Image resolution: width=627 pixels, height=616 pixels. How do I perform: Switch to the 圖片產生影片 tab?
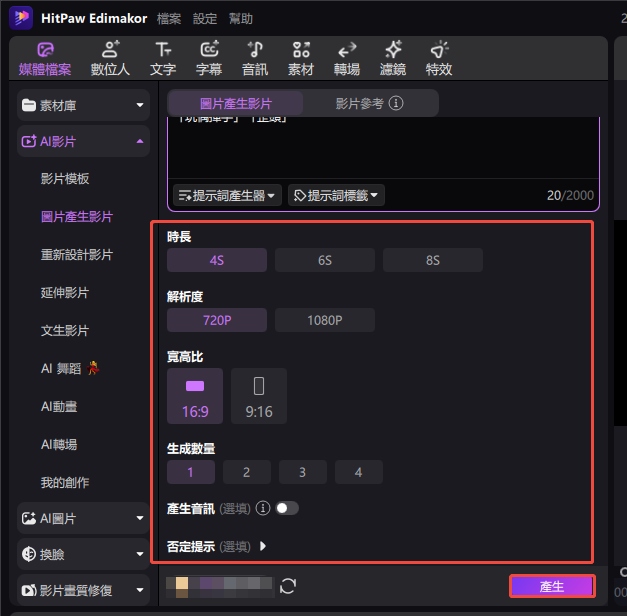tap(236, 103)
